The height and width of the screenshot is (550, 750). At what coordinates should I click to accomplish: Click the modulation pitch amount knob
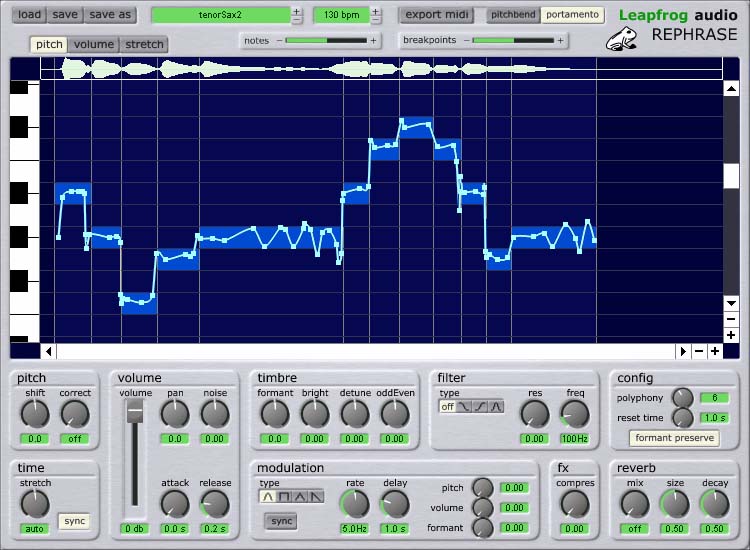pos(483,488)
